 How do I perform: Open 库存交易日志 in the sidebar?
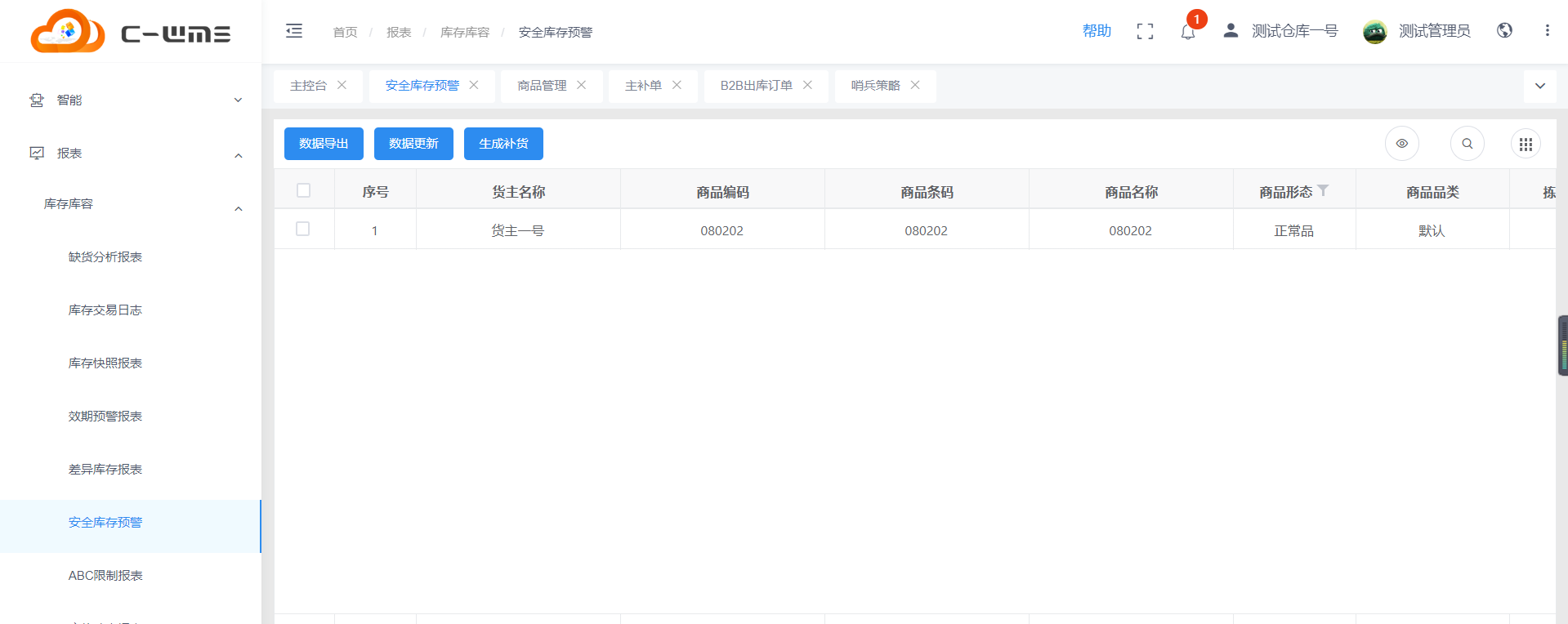[x=105, y=310]
